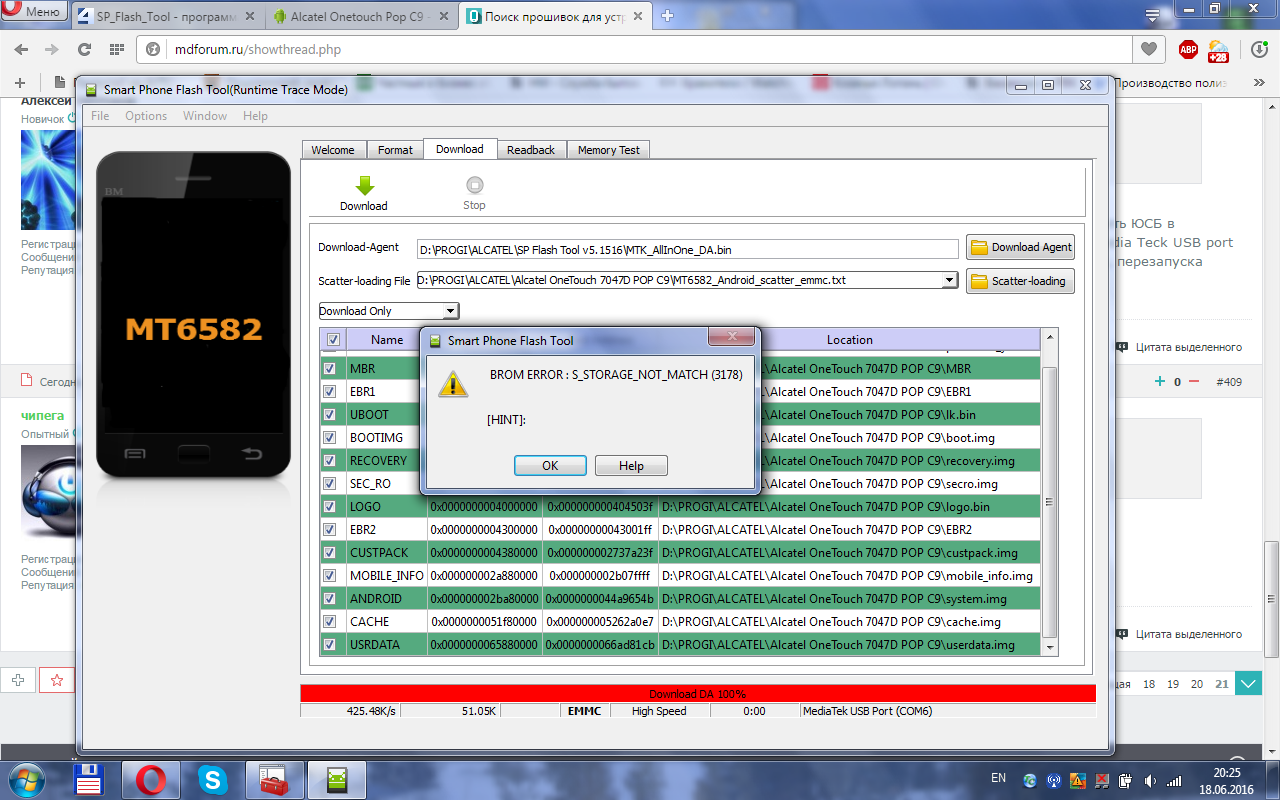The image size is (1280, 800).
Task: Click the Help button in error dialog
Action: click(631, 466)
